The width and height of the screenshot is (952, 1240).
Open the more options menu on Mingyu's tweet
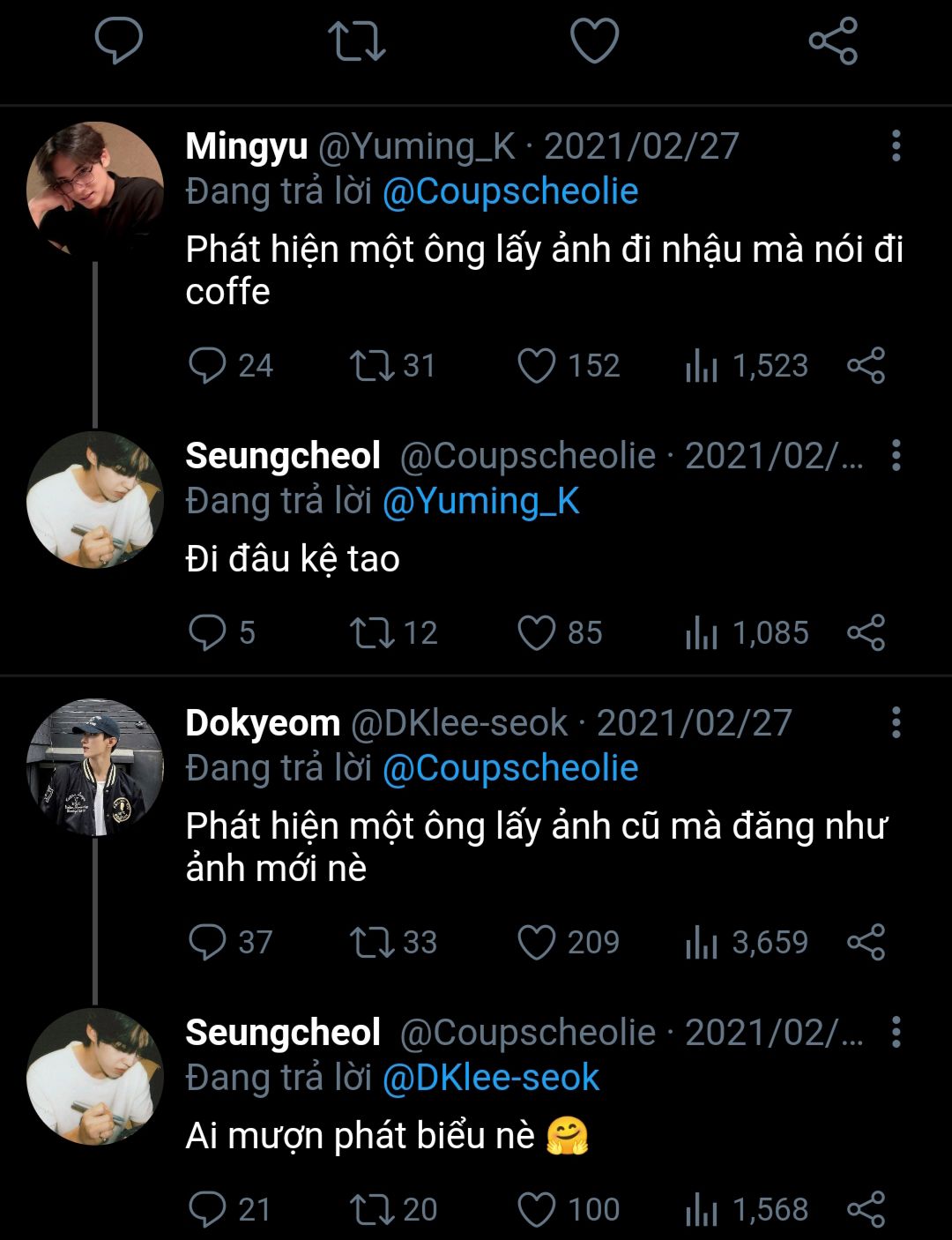(x=896, y=146)
